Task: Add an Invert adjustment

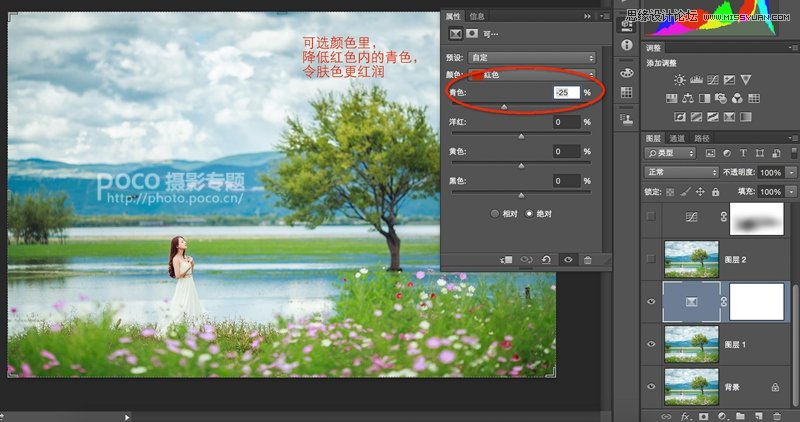Action: point(680,117)
